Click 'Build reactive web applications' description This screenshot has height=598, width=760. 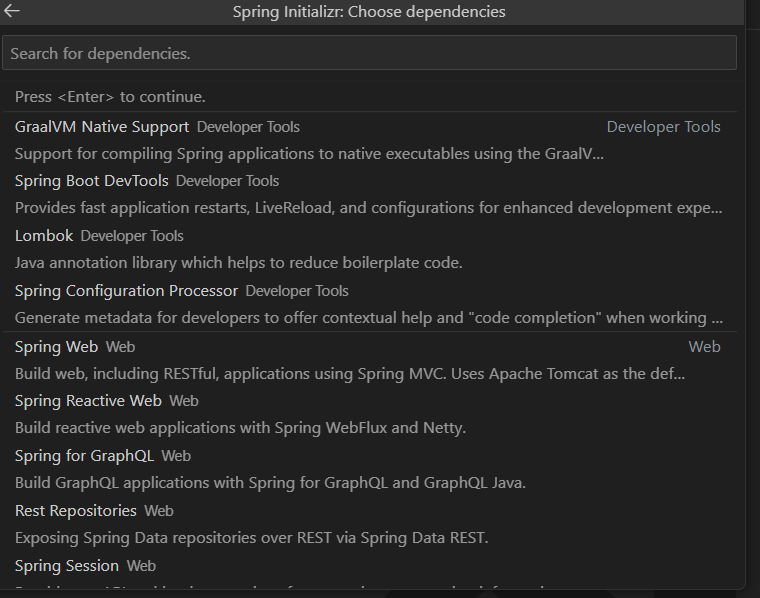pyautogui.click(x=240, y=428)
